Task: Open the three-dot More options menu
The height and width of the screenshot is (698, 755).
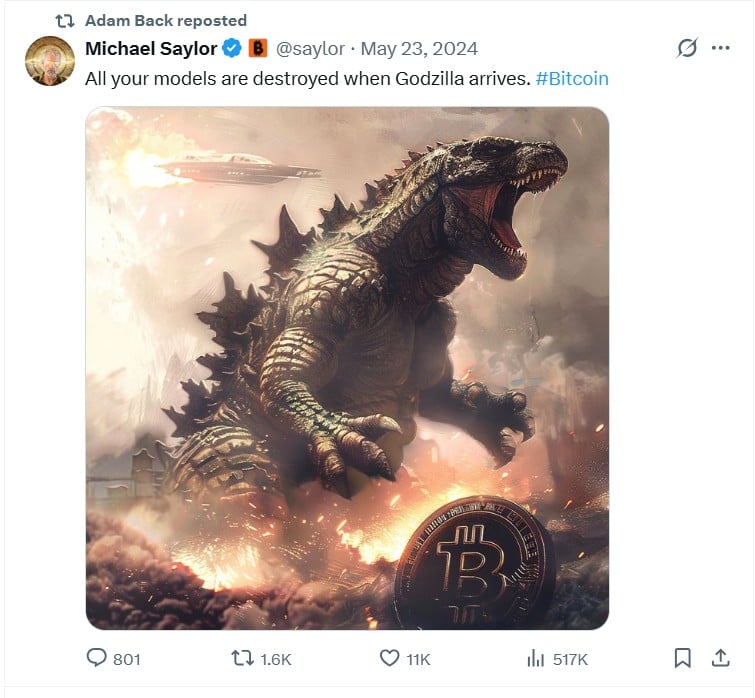Action: coord(720,48)
